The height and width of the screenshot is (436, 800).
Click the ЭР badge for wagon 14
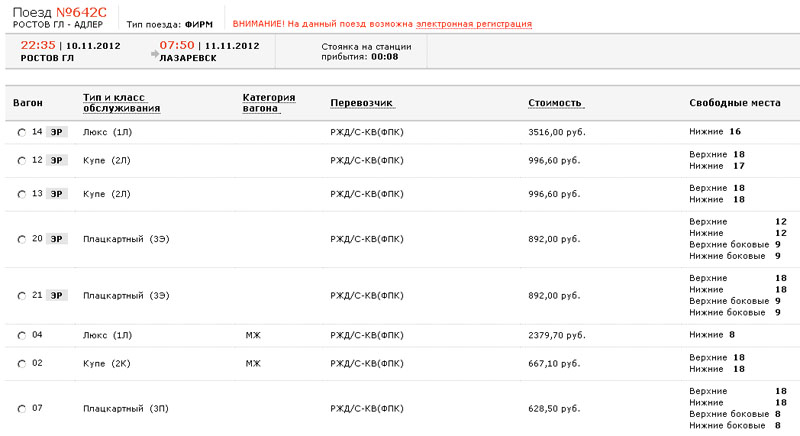[58, 132]
